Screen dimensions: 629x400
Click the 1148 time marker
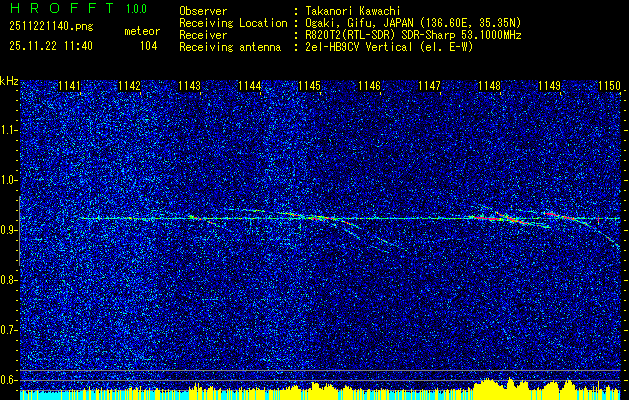(489, 86)
